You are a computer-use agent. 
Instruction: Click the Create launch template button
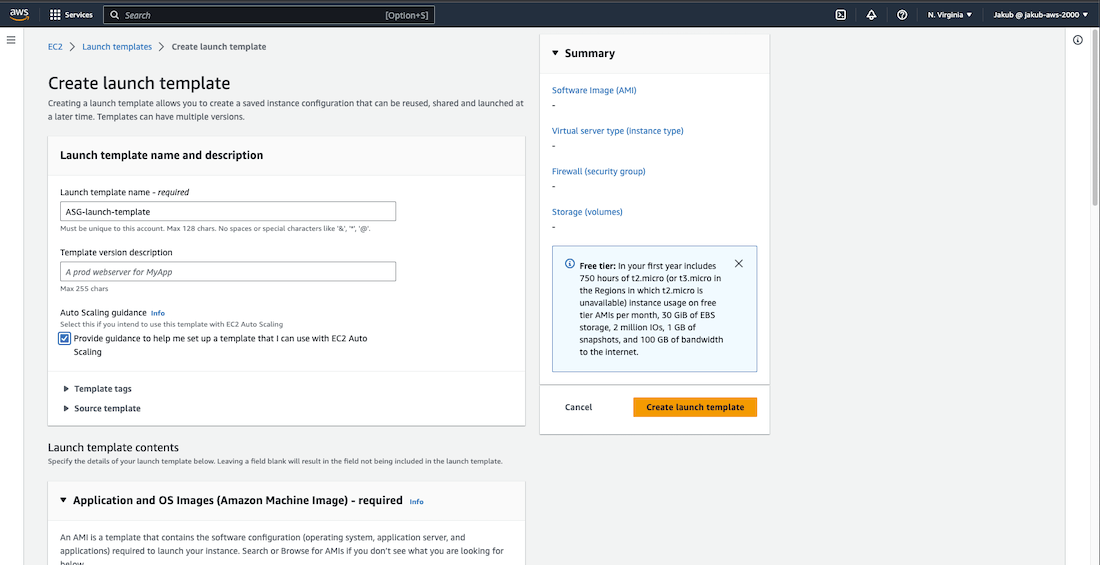(x=695, y=407)
